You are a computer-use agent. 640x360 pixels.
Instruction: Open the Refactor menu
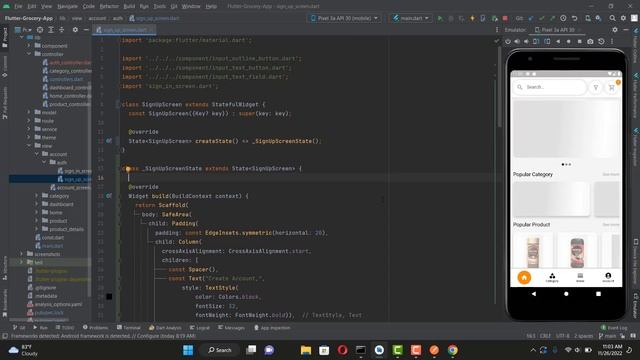(109, 7)
